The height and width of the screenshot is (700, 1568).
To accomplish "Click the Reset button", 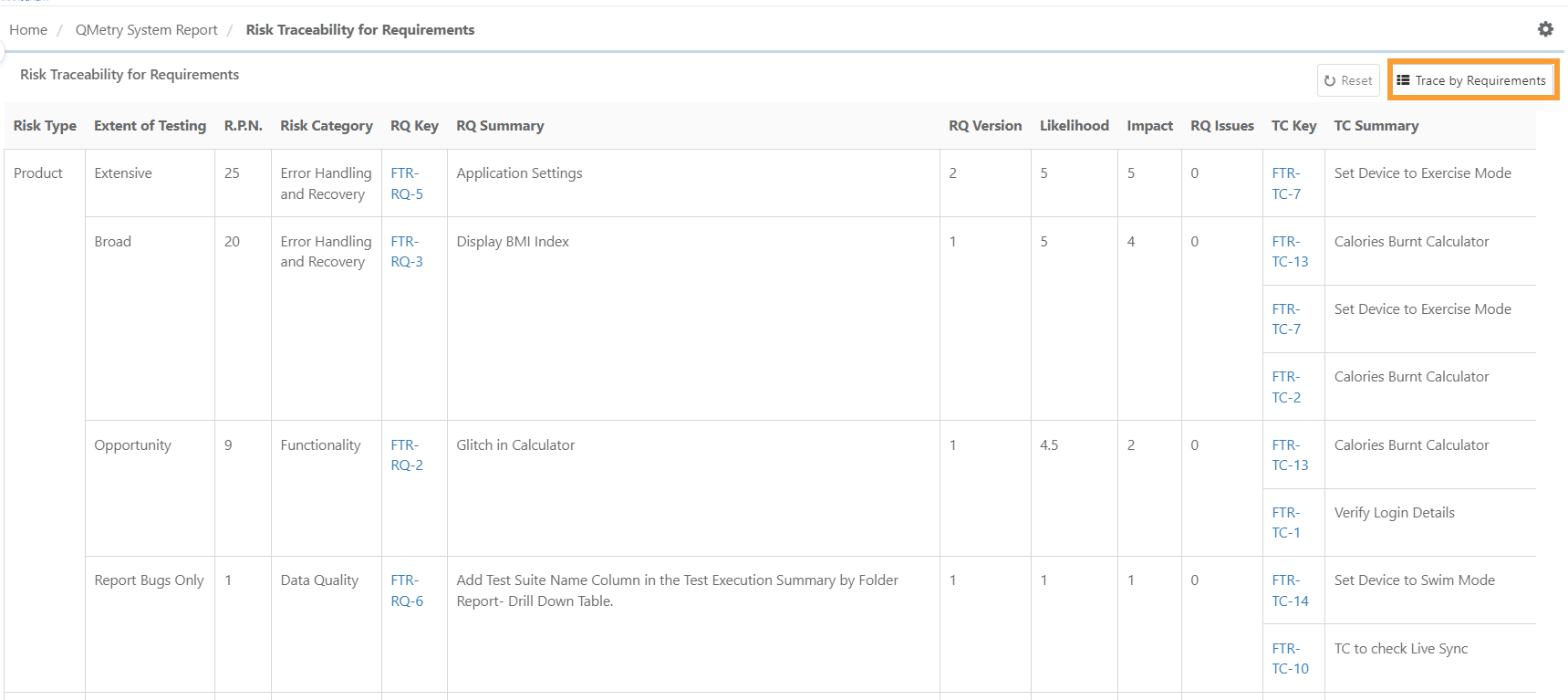I will [x=1348, y=80].
